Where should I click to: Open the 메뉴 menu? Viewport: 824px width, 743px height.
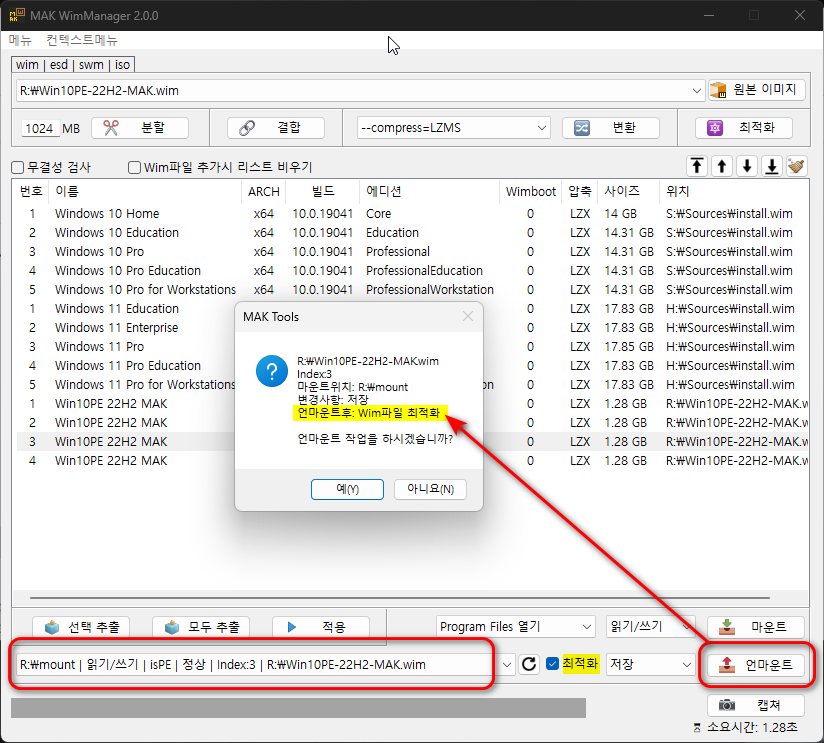click(x=20, y=40)
